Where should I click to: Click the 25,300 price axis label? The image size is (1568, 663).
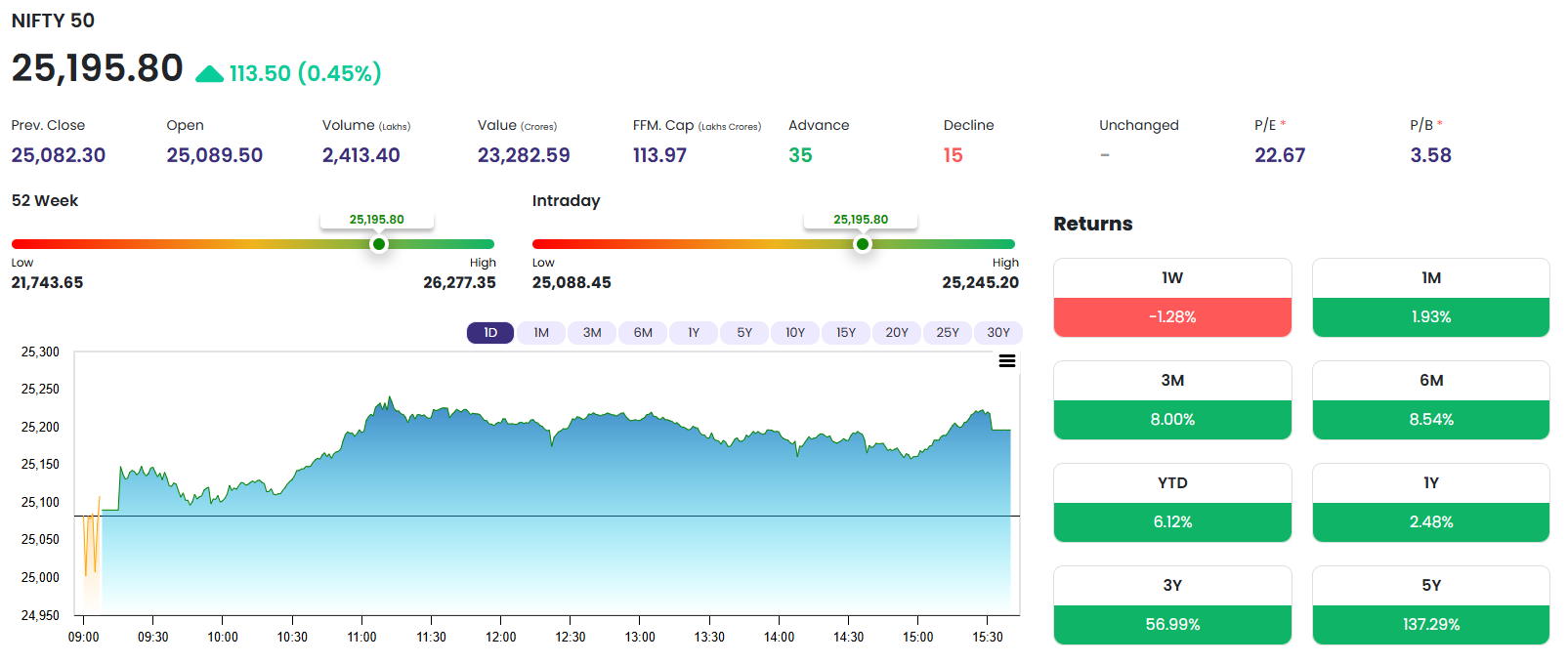40,352
